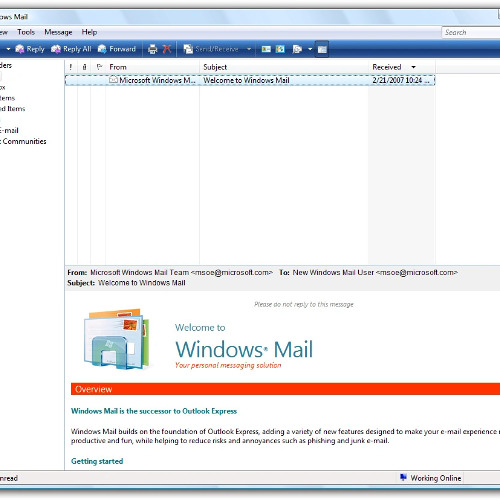This screenshot has height=500, width=500.
Task: Open the Contacts icon in the toolbar
Action: pos(266,49)
